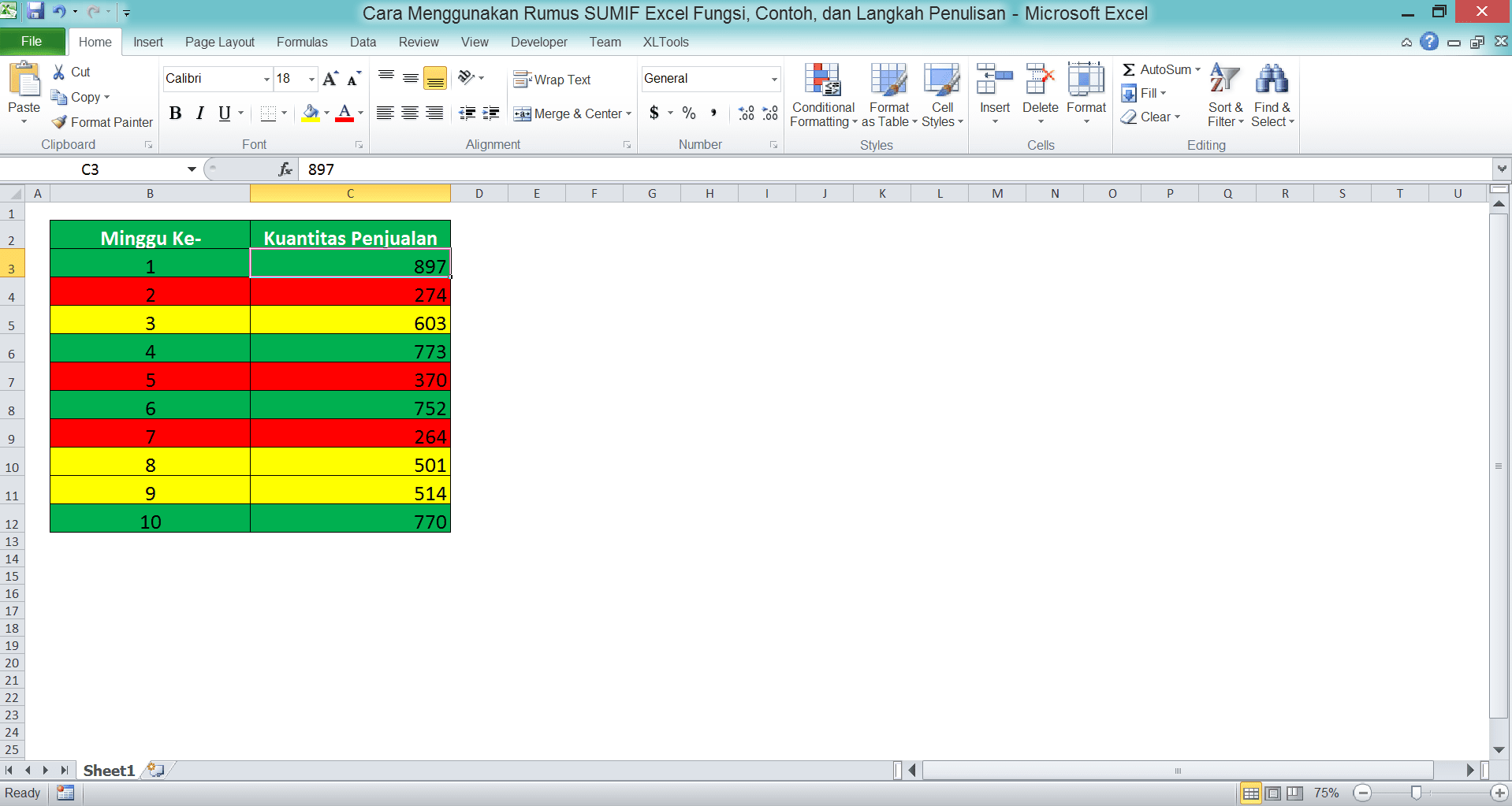The height and width of the screenshot is (806, 1512).
Task: Click the Format cells icon
Action: pyautogui.click(x=1086, y=80)
